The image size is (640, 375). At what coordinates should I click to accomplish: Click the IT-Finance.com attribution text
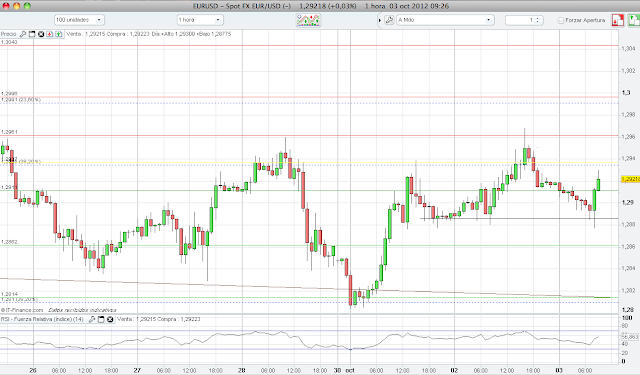22,310
